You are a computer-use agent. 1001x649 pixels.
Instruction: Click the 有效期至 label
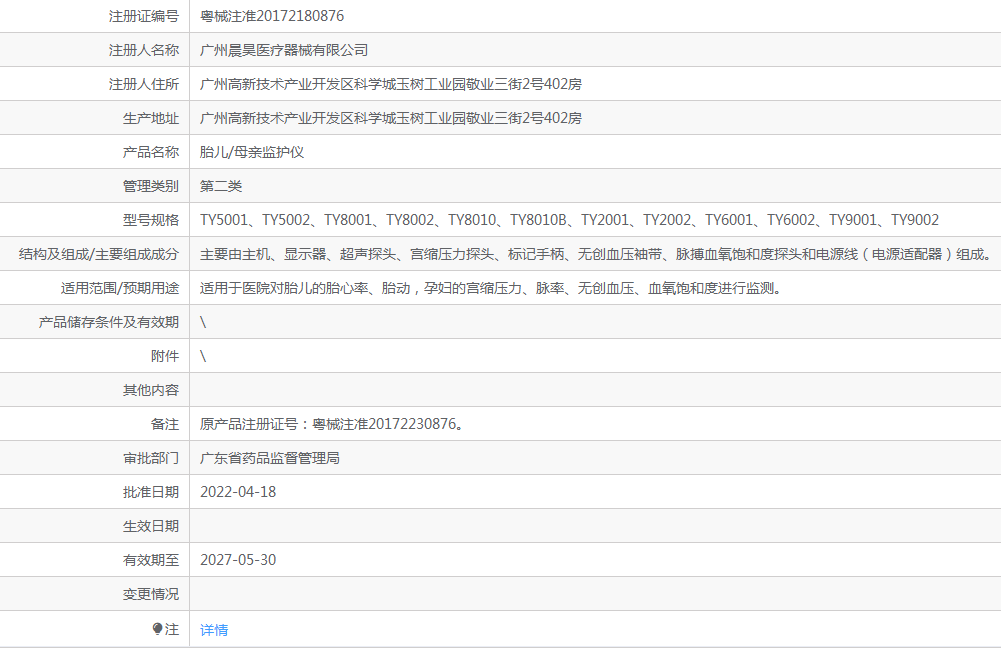151,560
